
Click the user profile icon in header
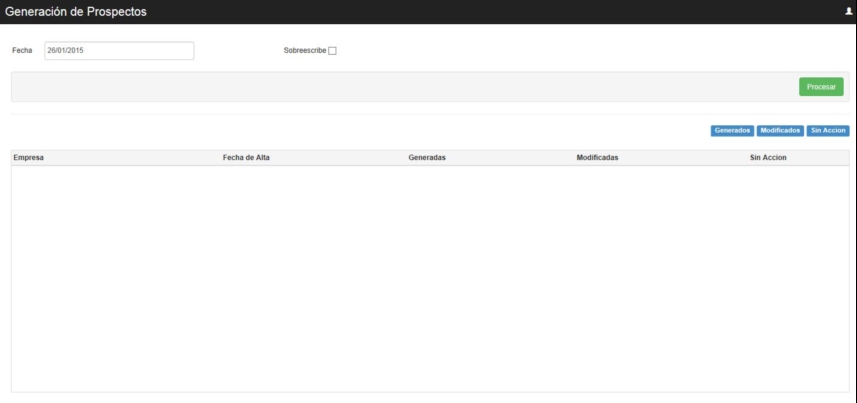848,12
